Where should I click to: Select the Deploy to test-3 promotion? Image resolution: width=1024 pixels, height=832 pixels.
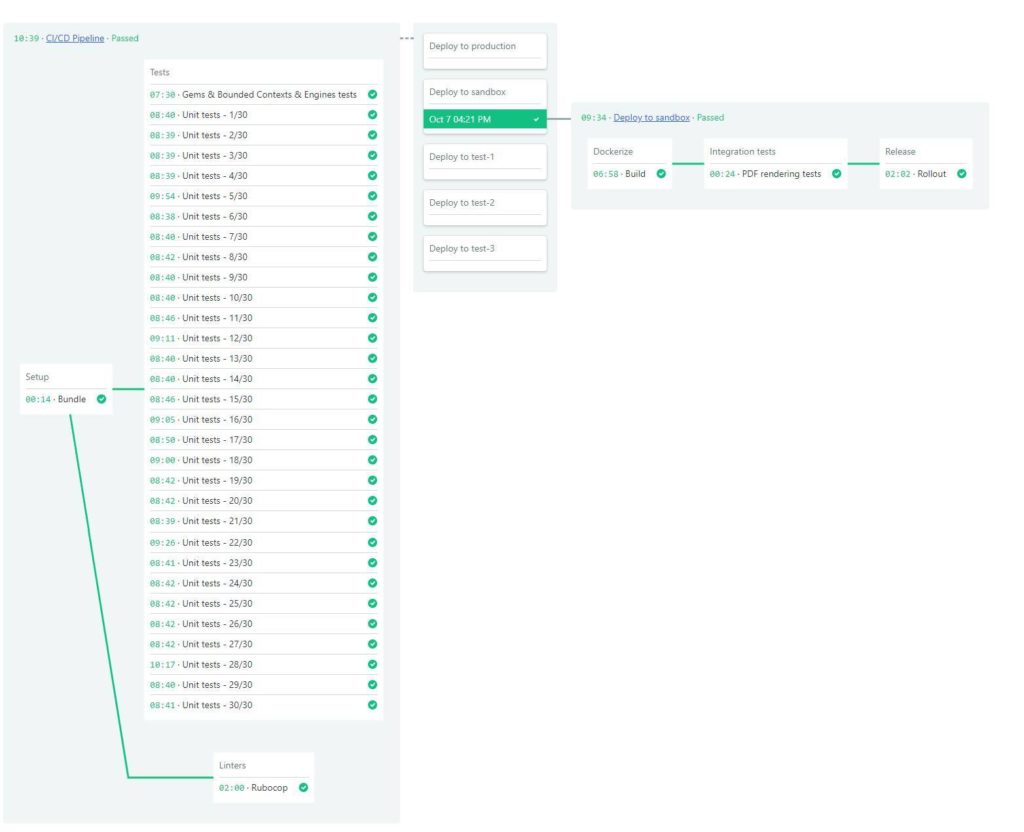click(x=485, y=250)
